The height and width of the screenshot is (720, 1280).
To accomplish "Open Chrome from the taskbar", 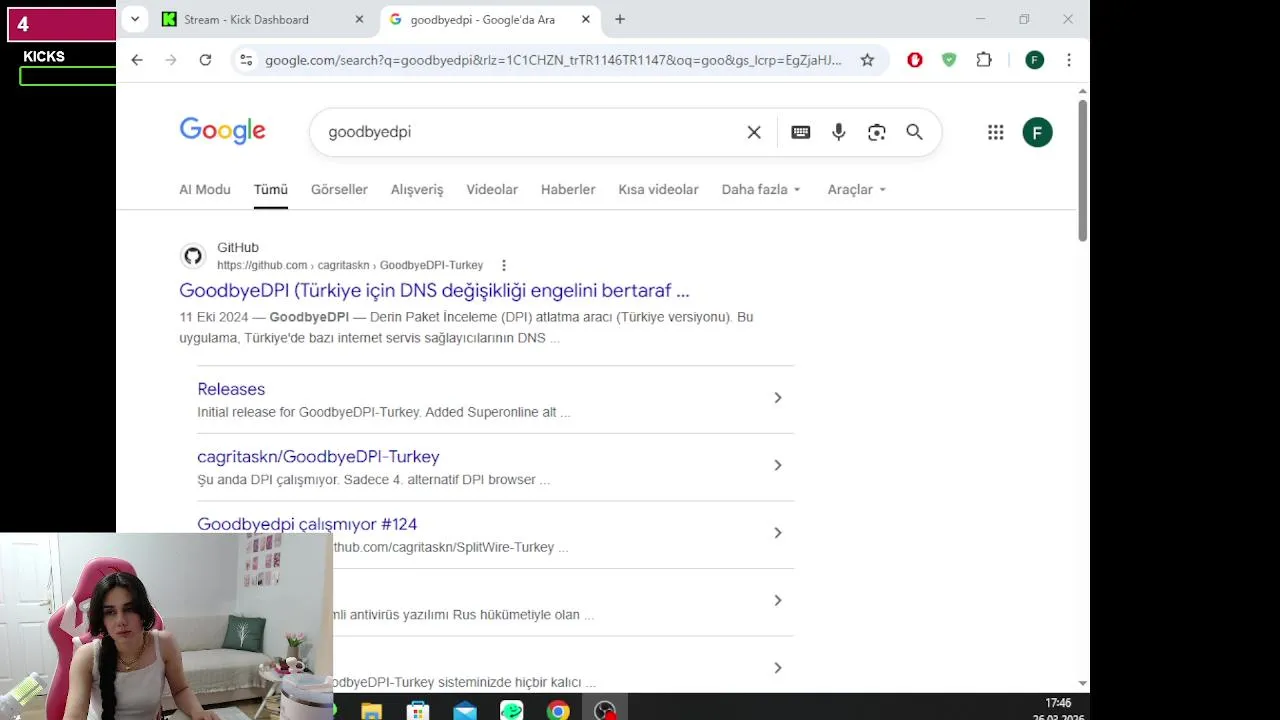I will click(x=558, y=711).
